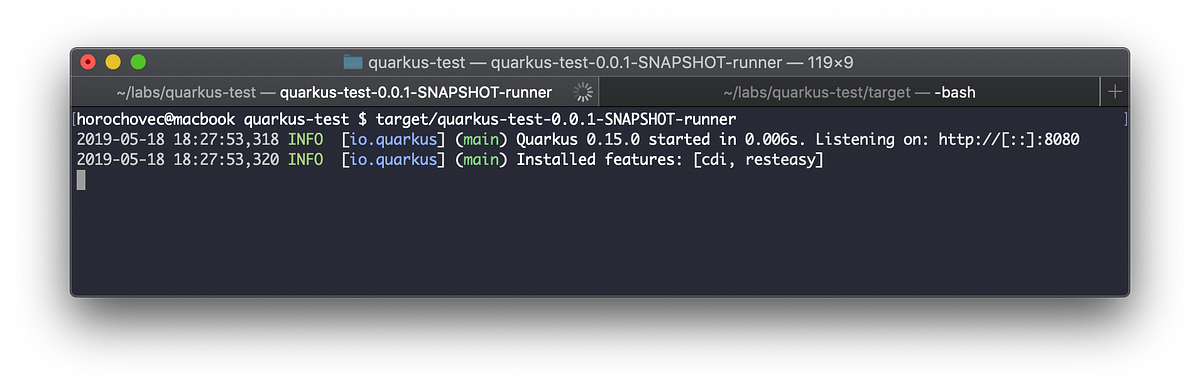Click the right bracket mark at prompt line end
Screen dimensions: 1200x390
pos(1125,119)
